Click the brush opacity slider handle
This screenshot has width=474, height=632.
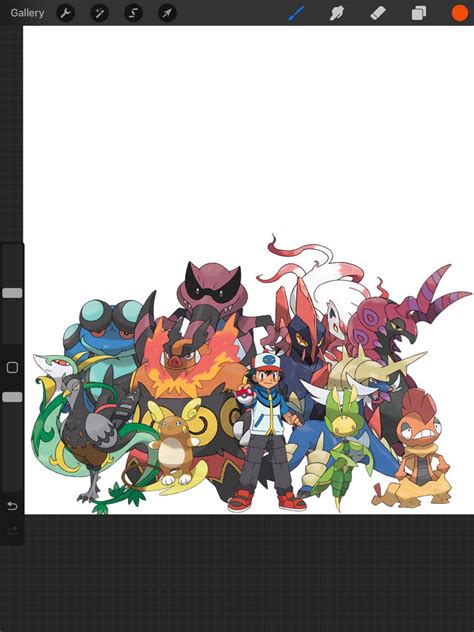point(12,397)
